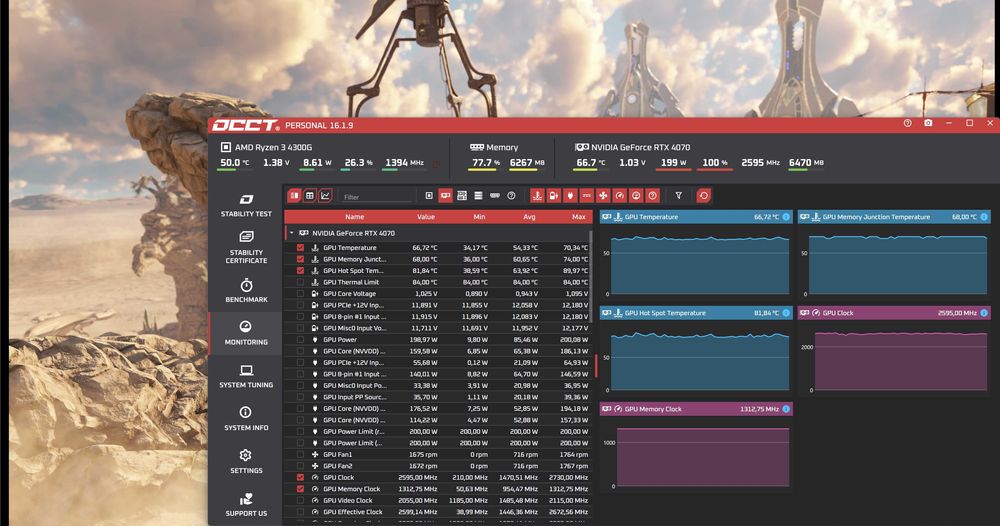This screenshot has height=526, width=1000.
Task: Open the System Info section
Action: pos(246,418)
